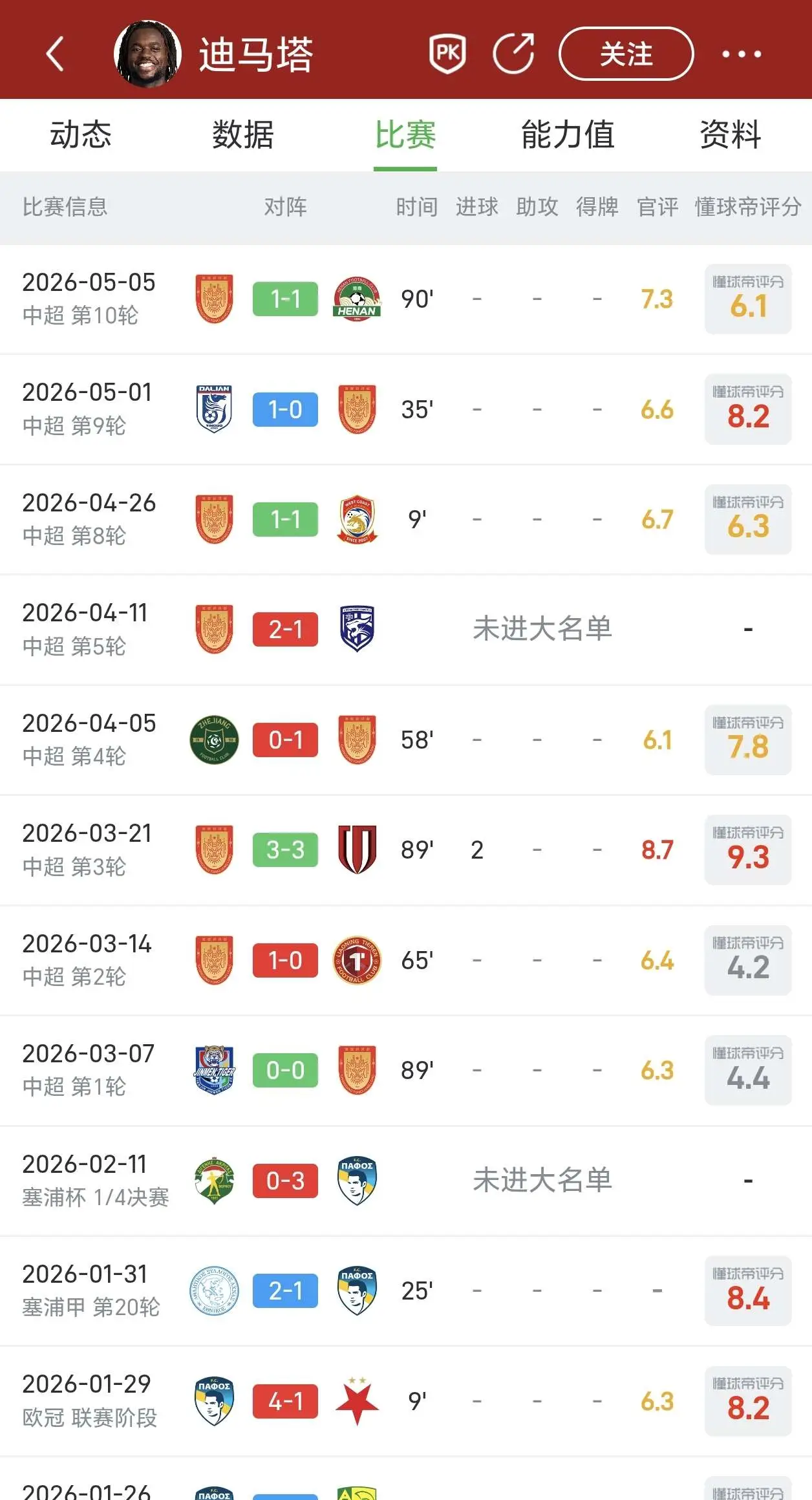This screenshot has height=1500, width=812.
Task: Open the 2026-02-11 塞浦杯 1/4决赛 match row
Action: coord(406,1181)
